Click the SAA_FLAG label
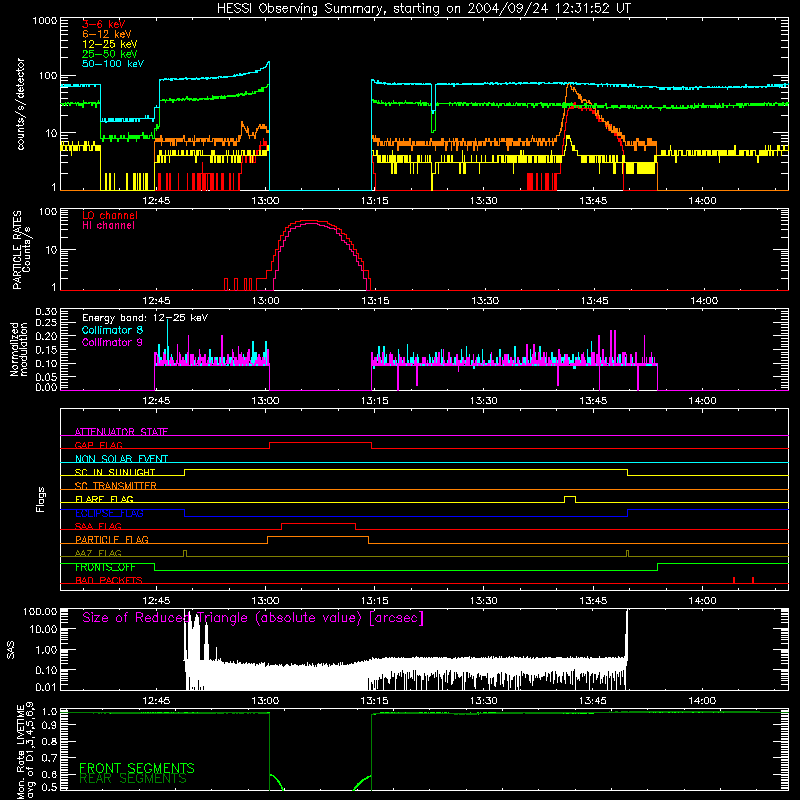800x800 pixels. [98, 526]
